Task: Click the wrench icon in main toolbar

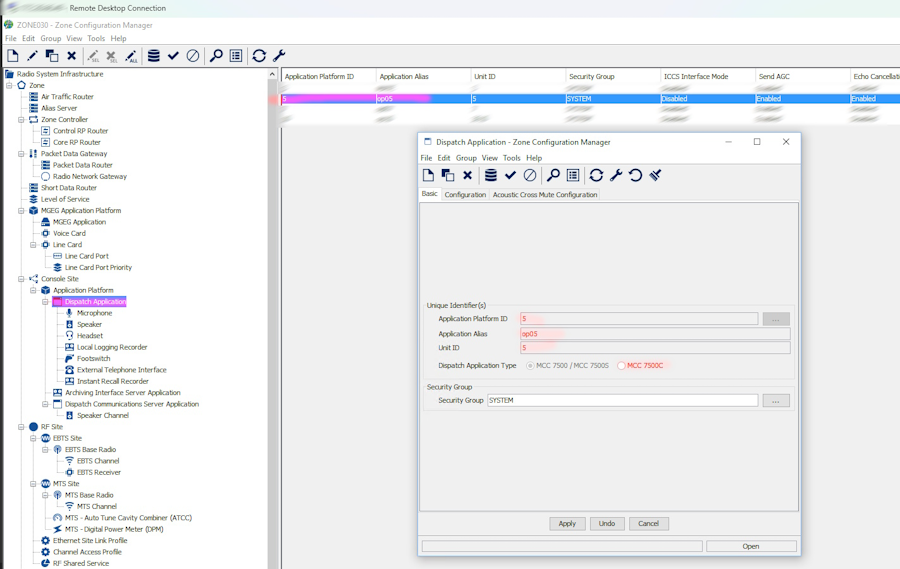Action: click(x=279, y=56)
